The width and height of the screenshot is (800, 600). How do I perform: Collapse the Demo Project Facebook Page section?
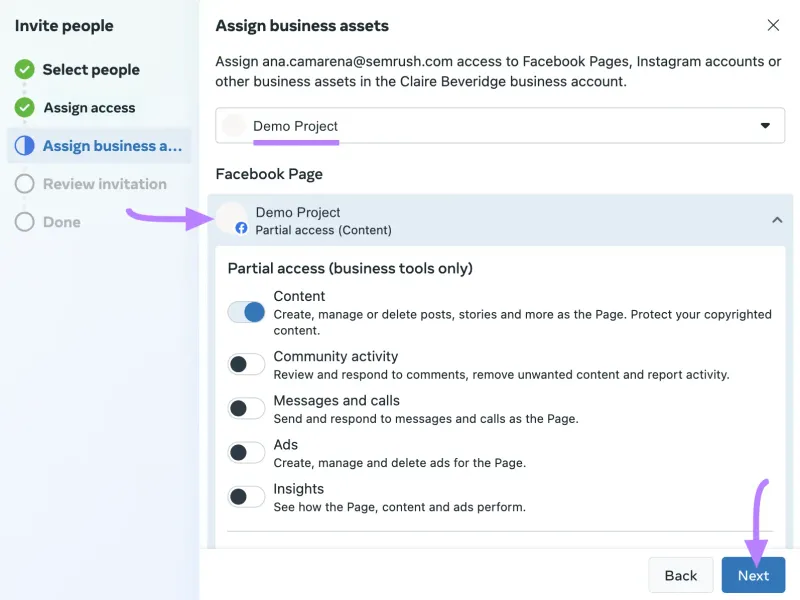pos(777,219)
